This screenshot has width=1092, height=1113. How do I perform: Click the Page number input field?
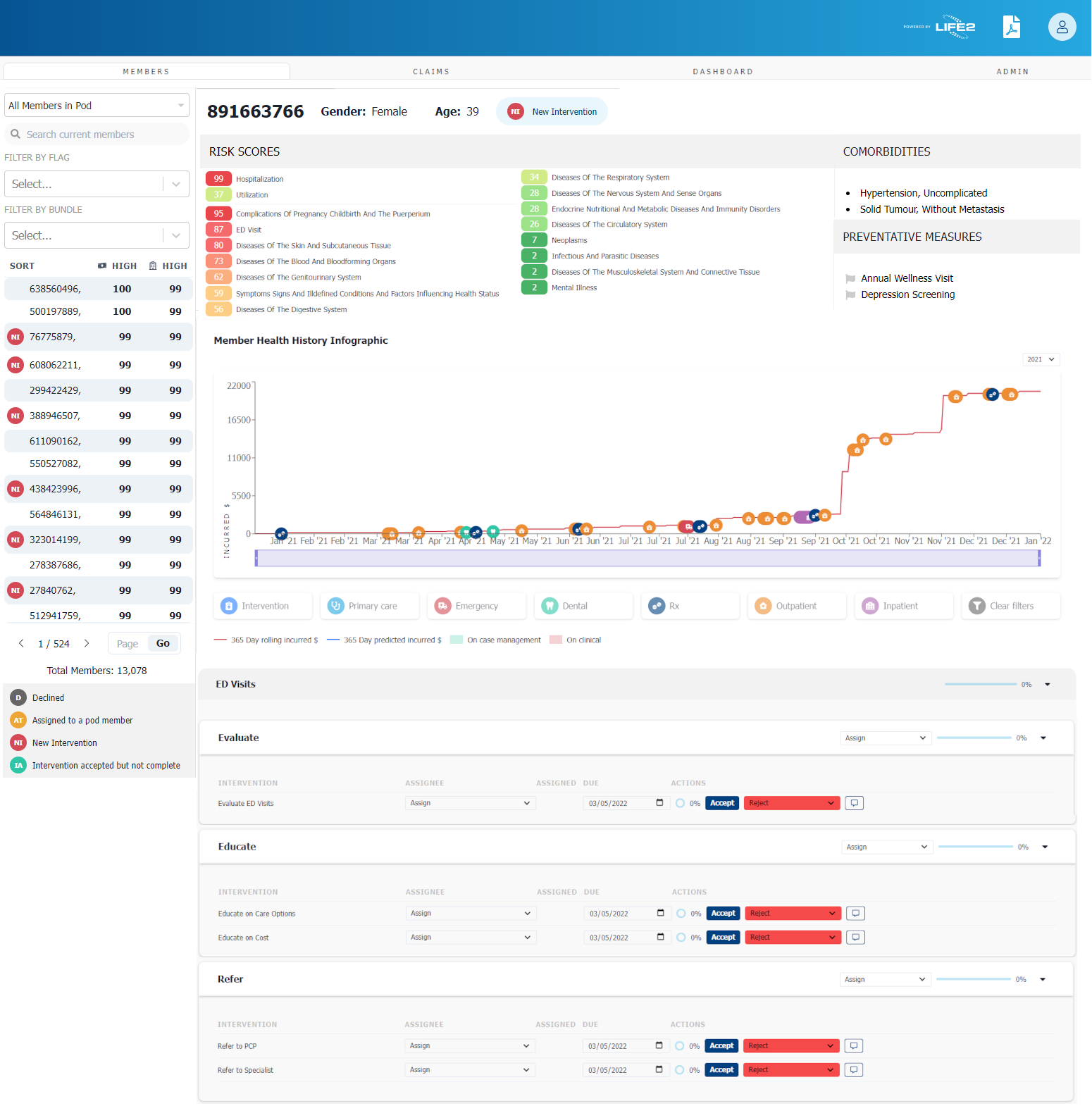(128, 643)
